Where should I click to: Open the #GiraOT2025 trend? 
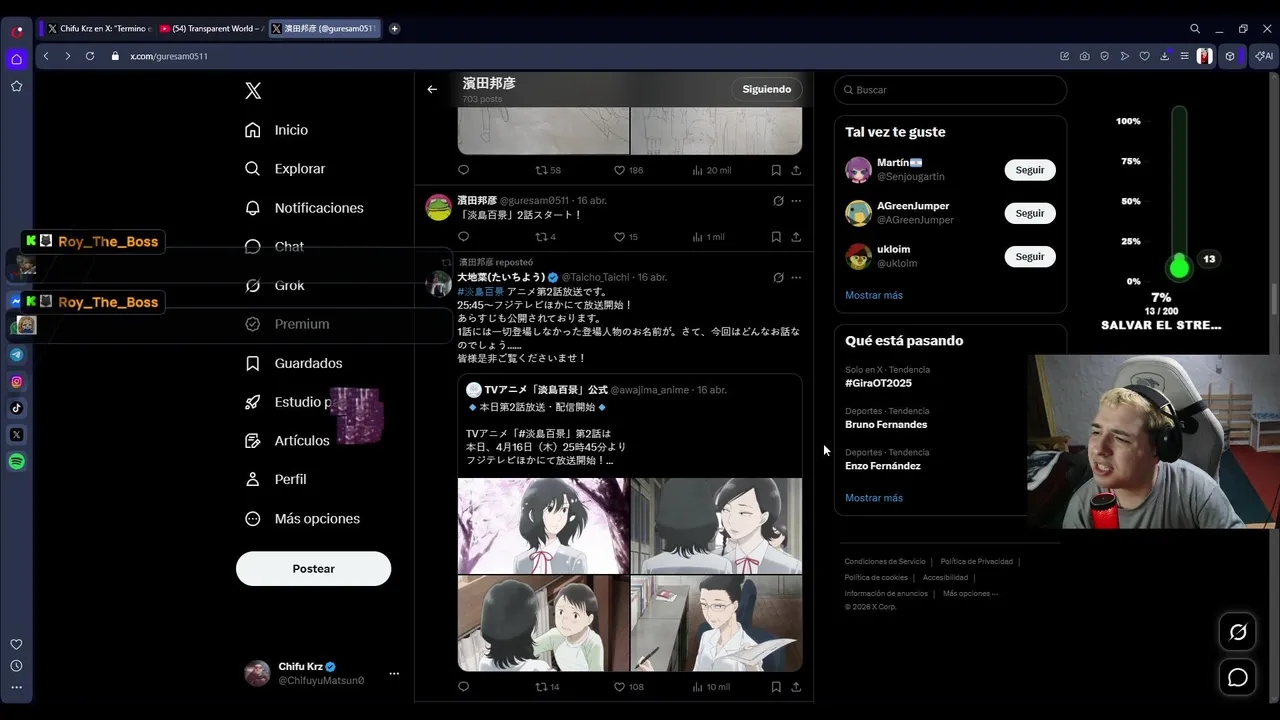pyautogui.click(x=878, y=383)
